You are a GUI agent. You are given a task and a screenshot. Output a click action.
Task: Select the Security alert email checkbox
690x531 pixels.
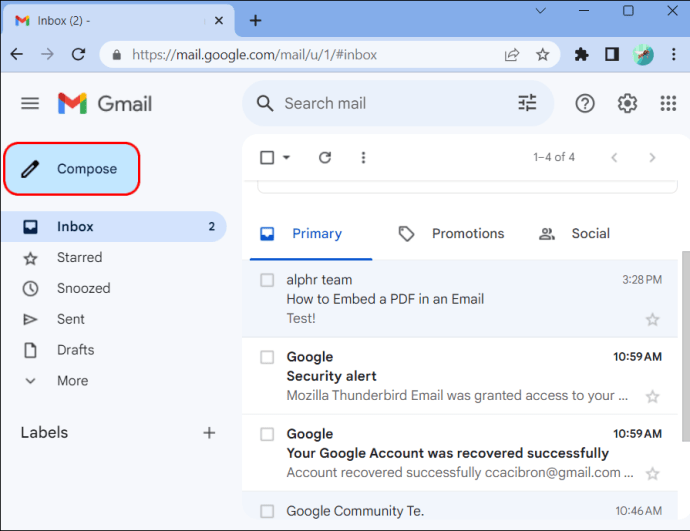267,357
